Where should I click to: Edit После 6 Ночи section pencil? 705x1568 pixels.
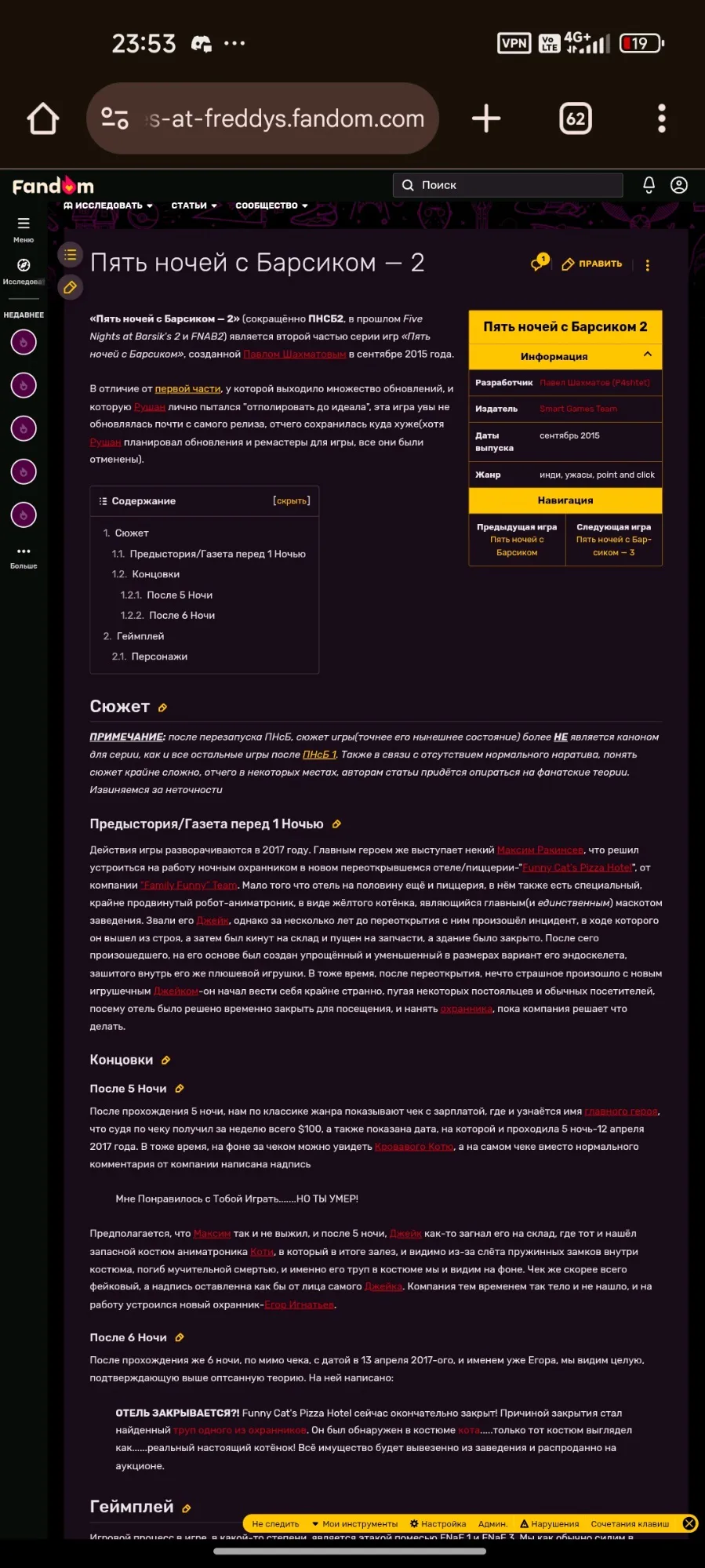click(x=180, y=1337)
